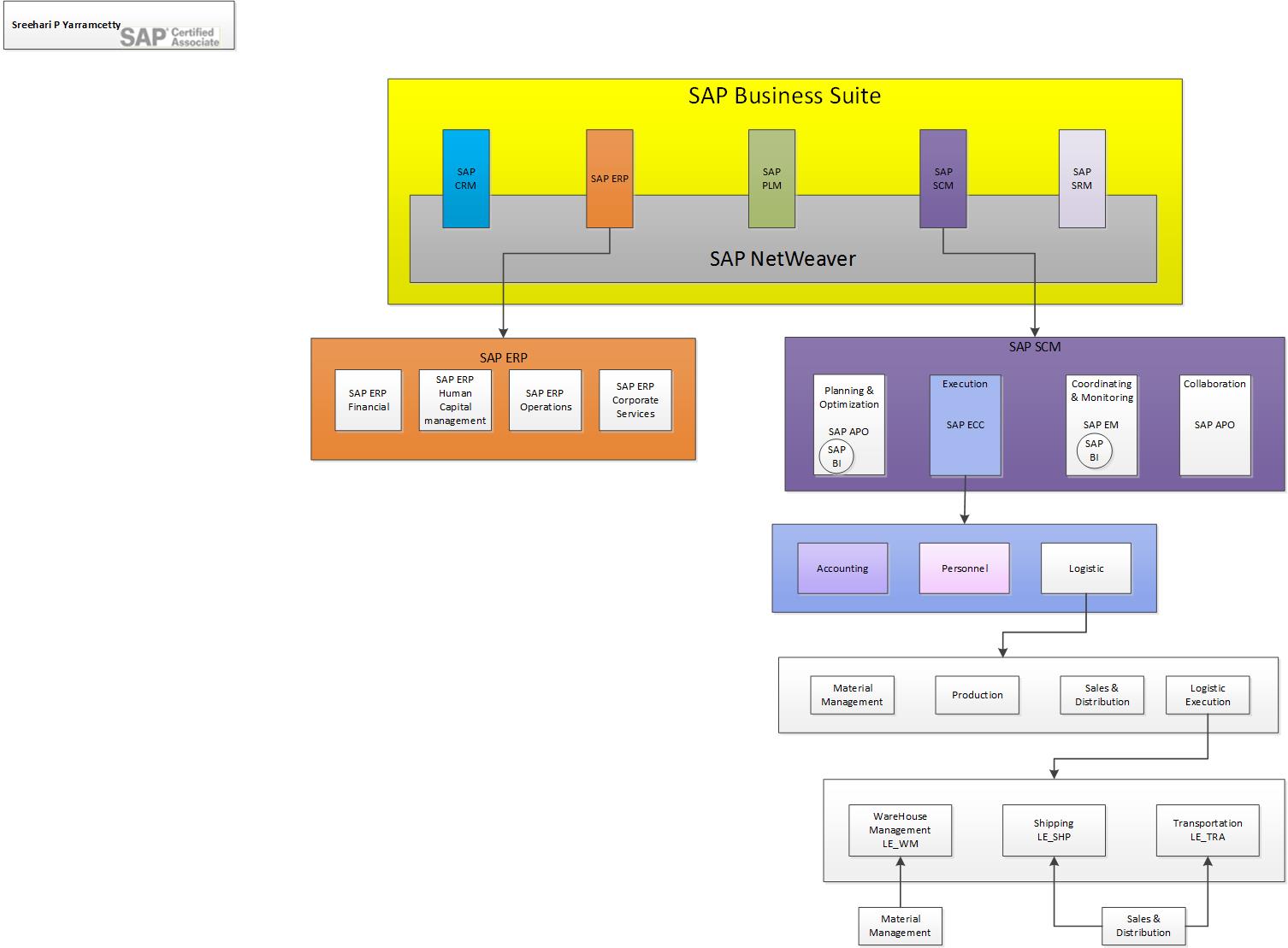The height and width of the screenshot is (948, 1288).
Task: Select the Material Management box beside Production
Action: click(x=853, y=695)
